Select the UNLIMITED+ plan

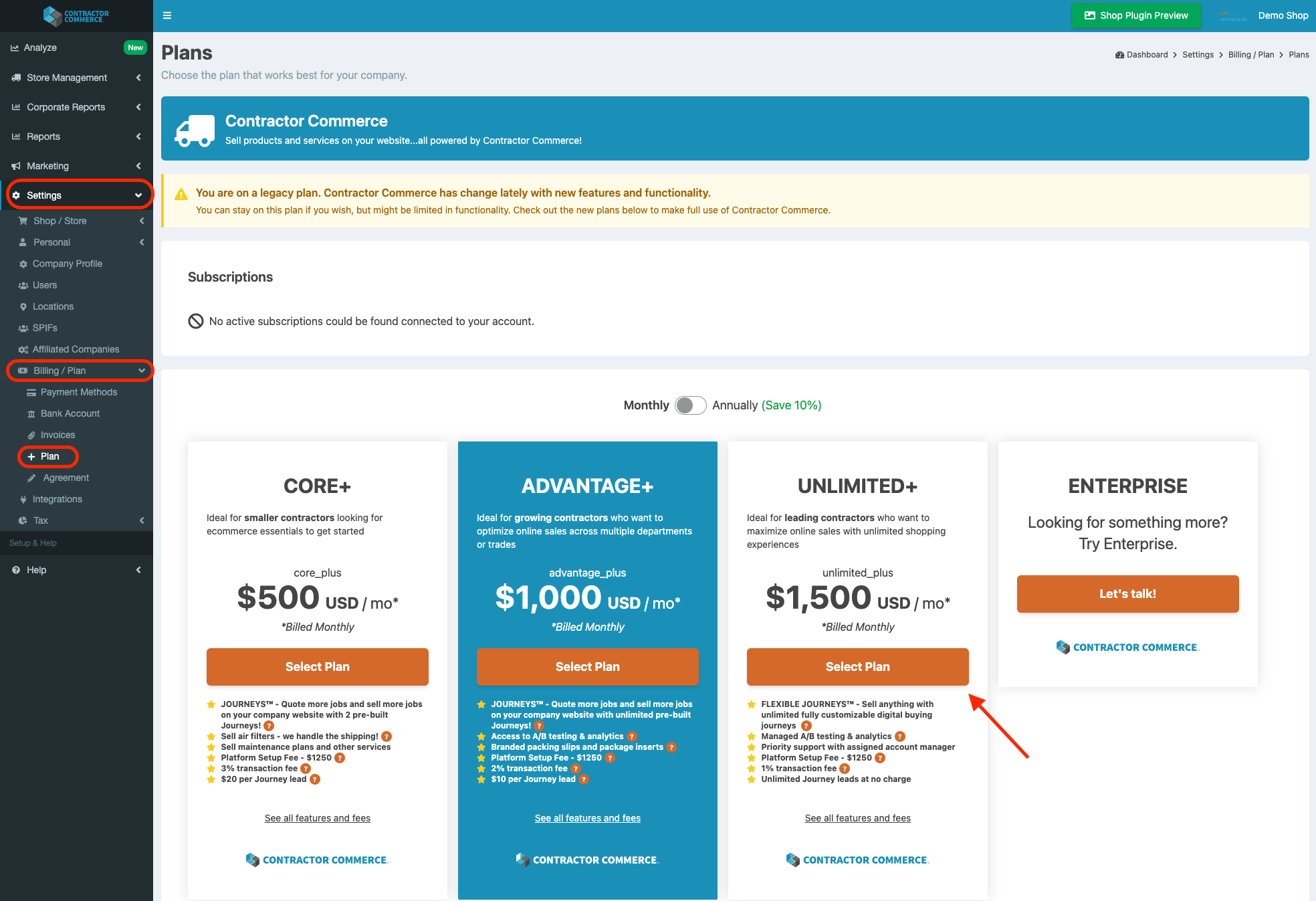pos(858,667)
